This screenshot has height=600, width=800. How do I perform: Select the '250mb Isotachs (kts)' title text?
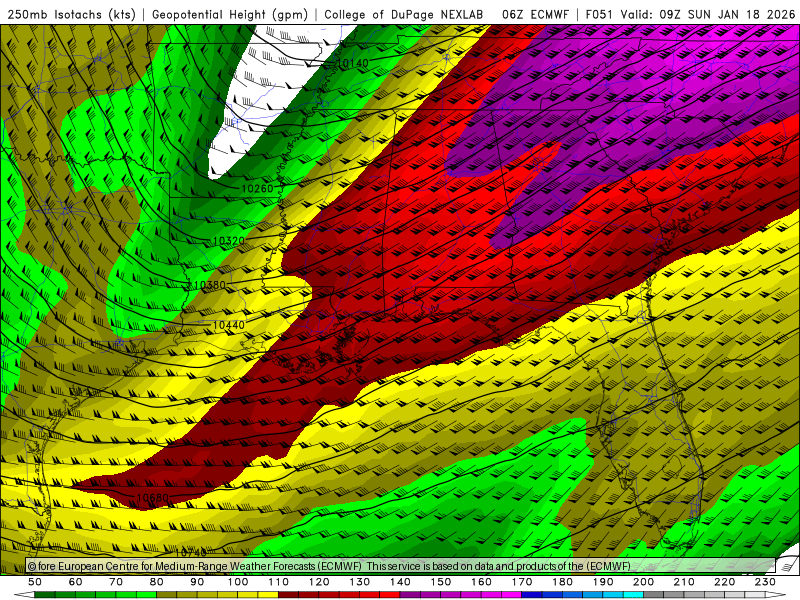click(71, 15)
